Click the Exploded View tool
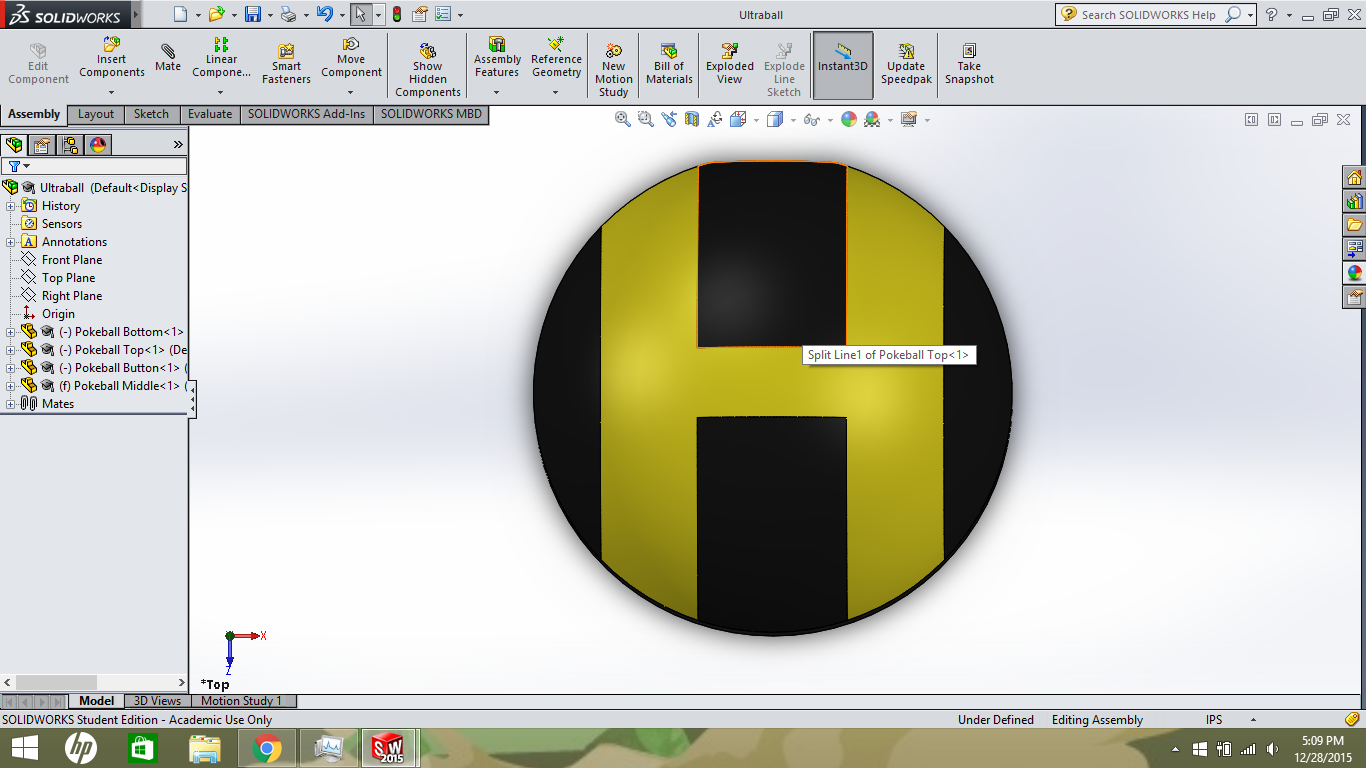This screenshot has width=1366, height=768. 730,64
